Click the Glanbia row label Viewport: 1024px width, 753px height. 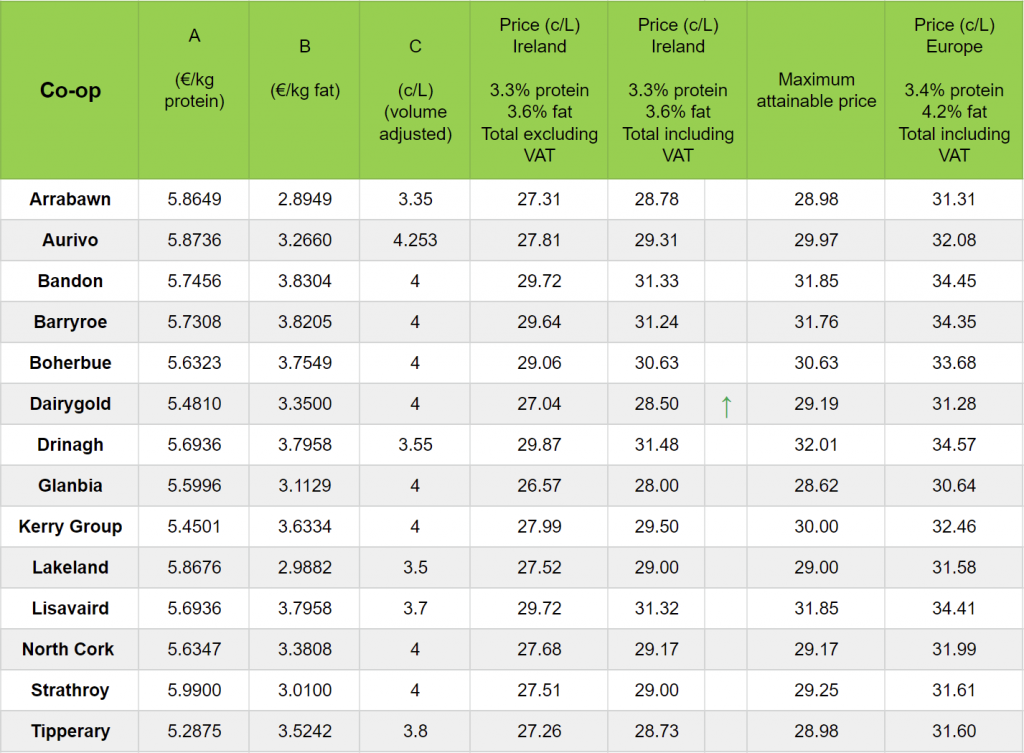pyautogui.click(x=70, y=486)
